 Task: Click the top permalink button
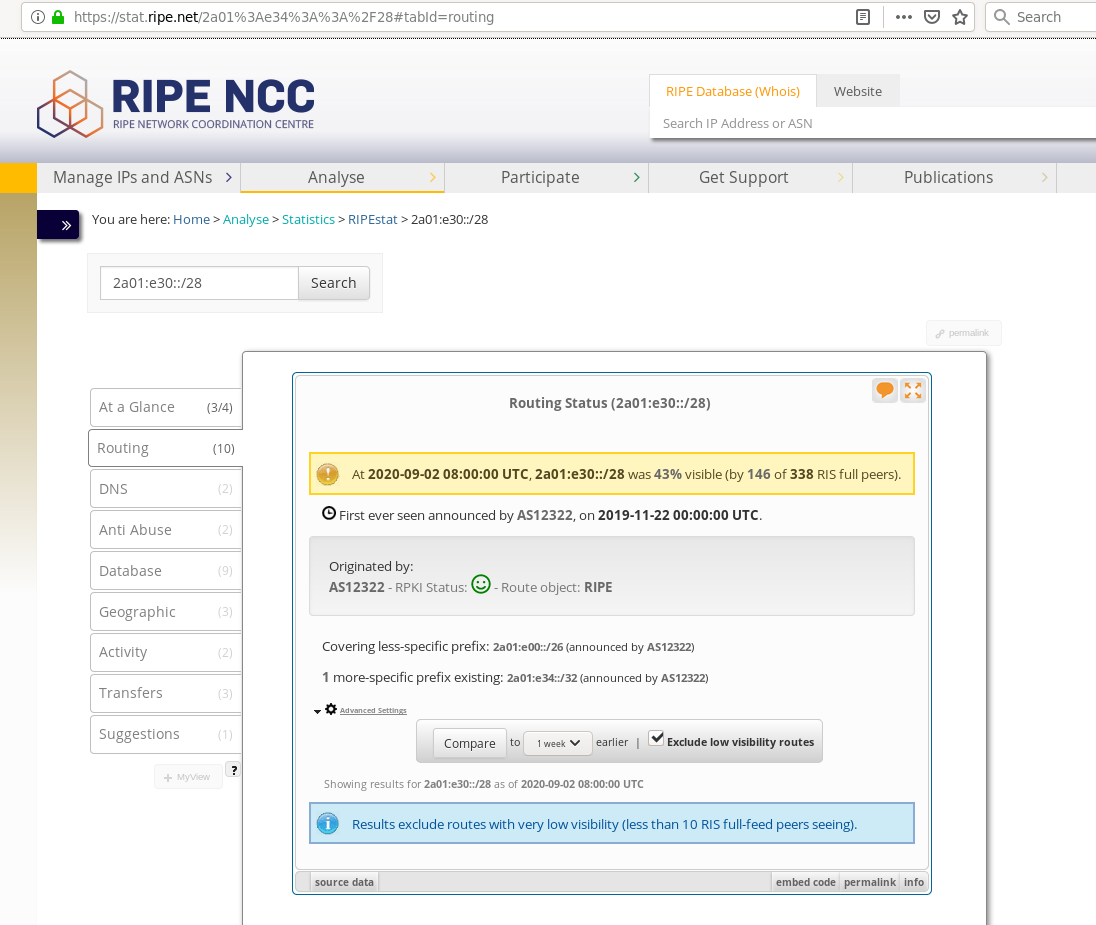(963, 333)
